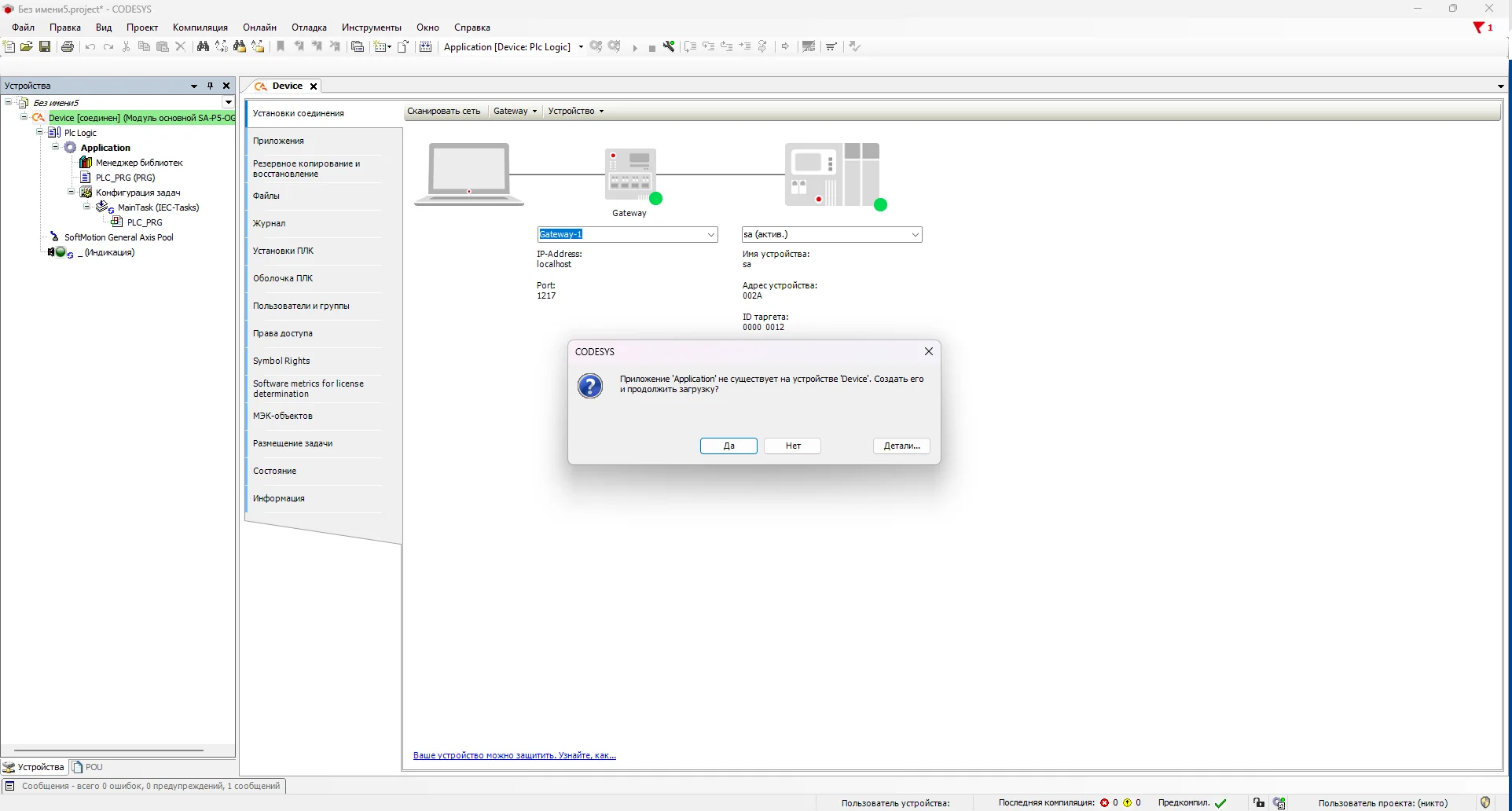Open the Файл menu
Image resolution: width=1512 pixels, height=811 pixels.
(x=24, y=28)
